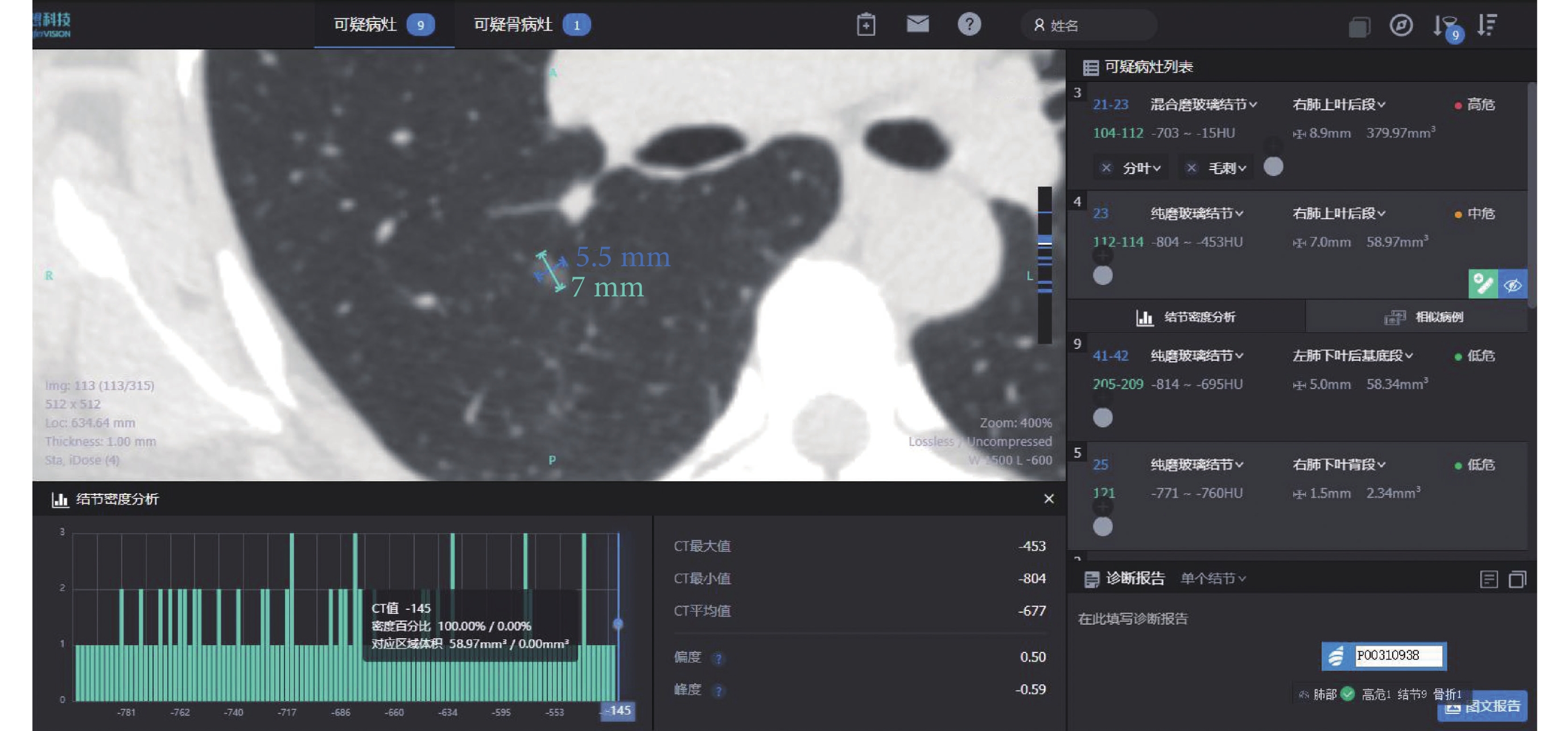The height and width of the screenshot is (731, 1568).
Task: Toggle the gray circle for nodule 5
Action: (1103, 526)
